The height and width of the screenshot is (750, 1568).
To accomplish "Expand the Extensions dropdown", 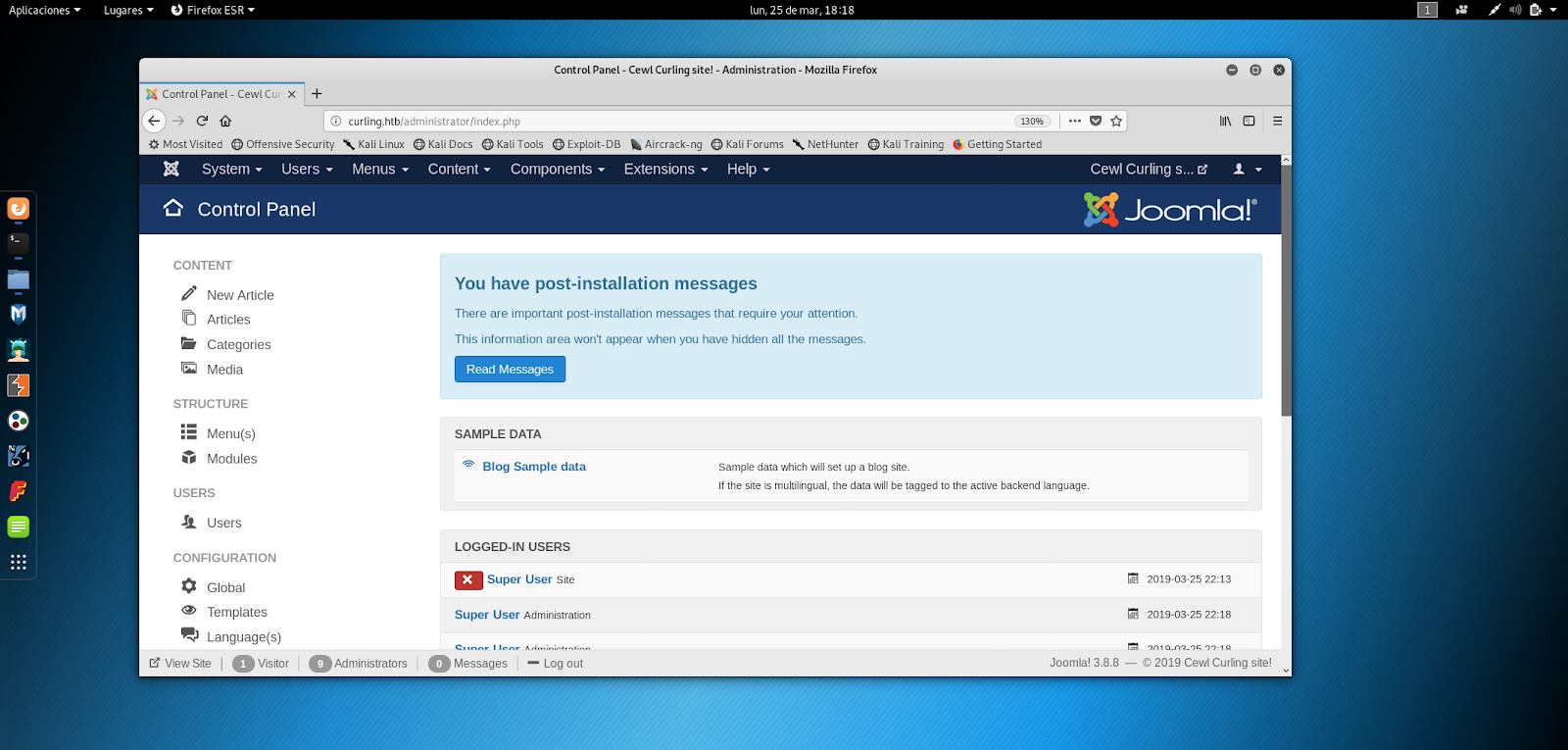I will 665,169.
